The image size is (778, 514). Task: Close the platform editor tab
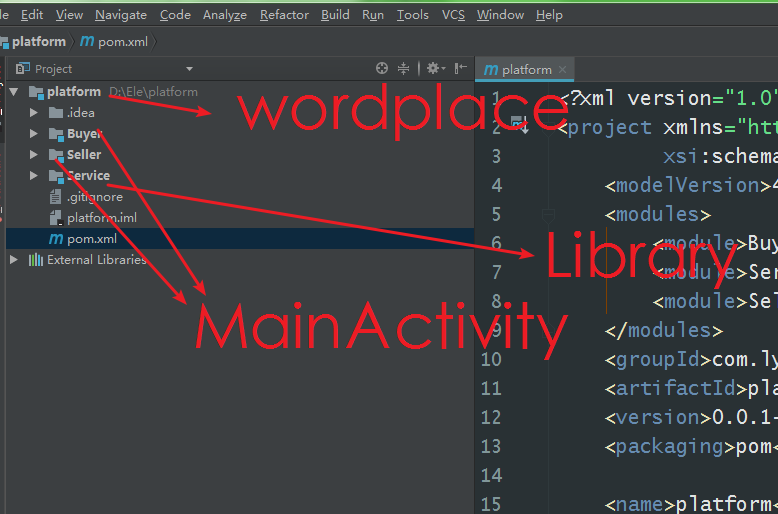click(x=562, y=69)
